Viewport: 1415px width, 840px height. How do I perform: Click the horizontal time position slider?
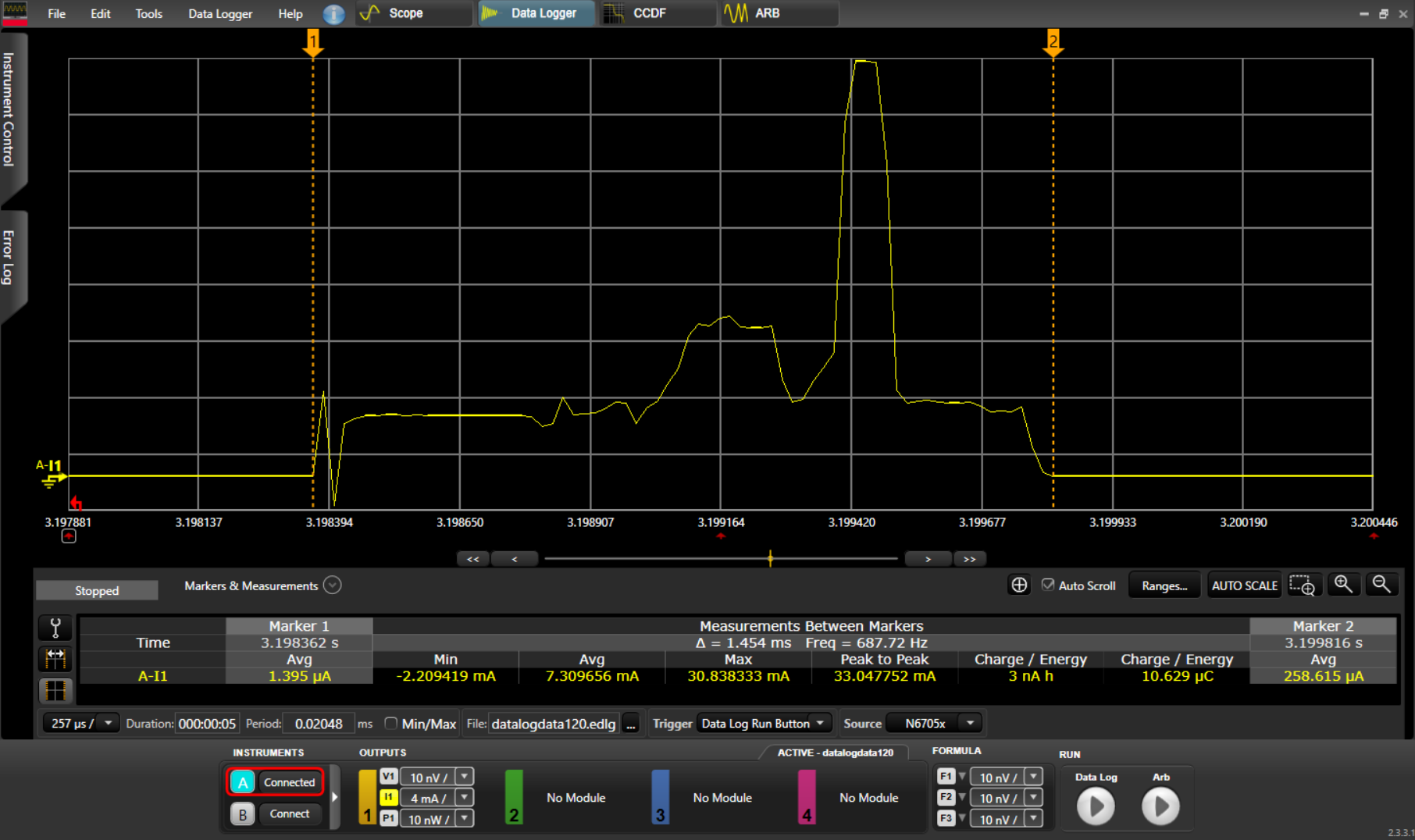[x=770, y=558]
